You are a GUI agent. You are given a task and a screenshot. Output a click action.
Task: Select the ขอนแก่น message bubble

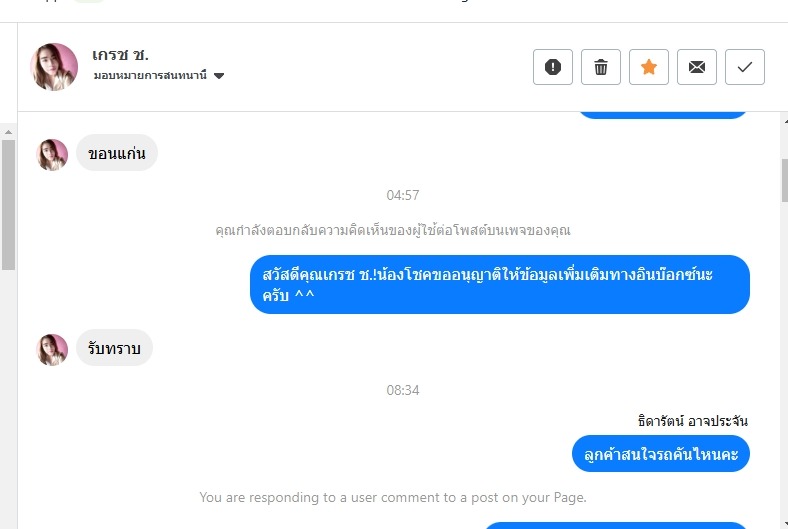click(116, 153)
